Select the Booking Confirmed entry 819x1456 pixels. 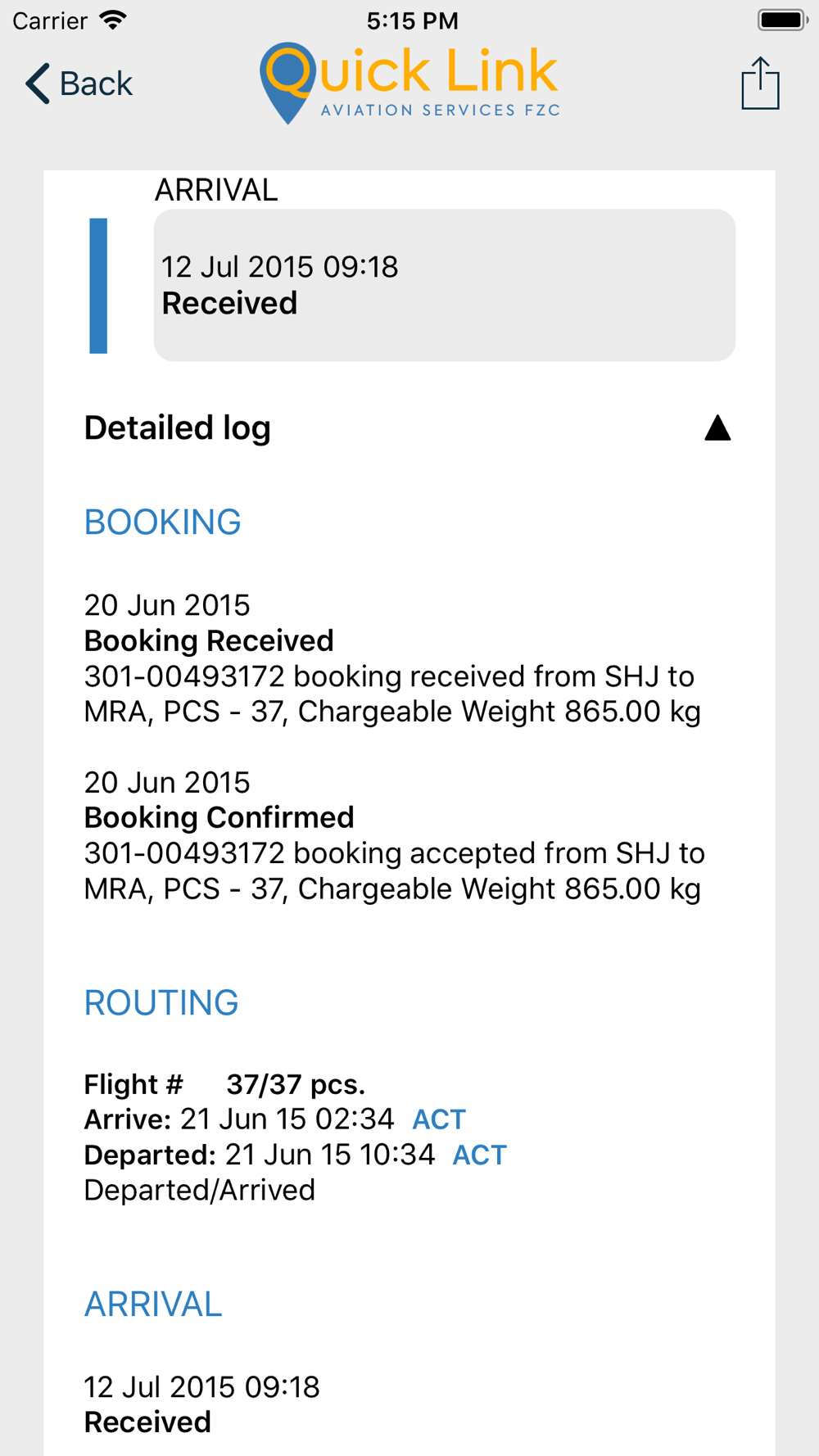coord(394,835)
